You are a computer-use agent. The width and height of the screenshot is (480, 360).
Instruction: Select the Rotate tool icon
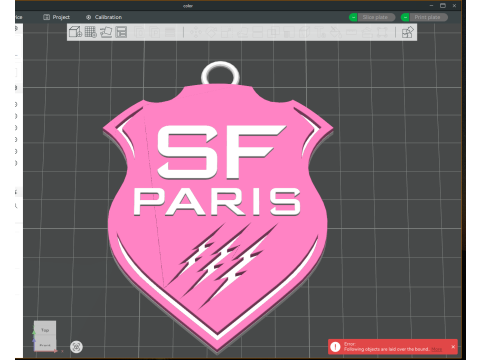(x=211, y=32)
